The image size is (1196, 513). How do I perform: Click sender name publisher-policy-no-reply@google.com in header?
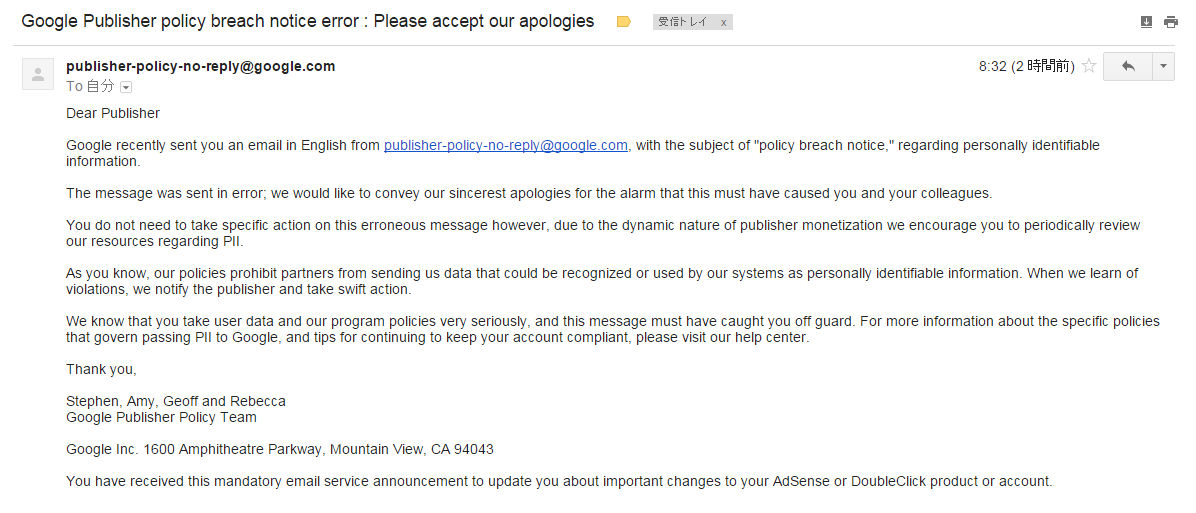tap(200, 66)
